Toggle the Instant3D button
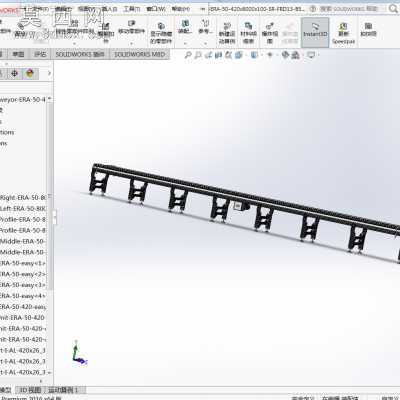Image resolution: width=400 pixels, height=400 pixels. pos(315,32)
